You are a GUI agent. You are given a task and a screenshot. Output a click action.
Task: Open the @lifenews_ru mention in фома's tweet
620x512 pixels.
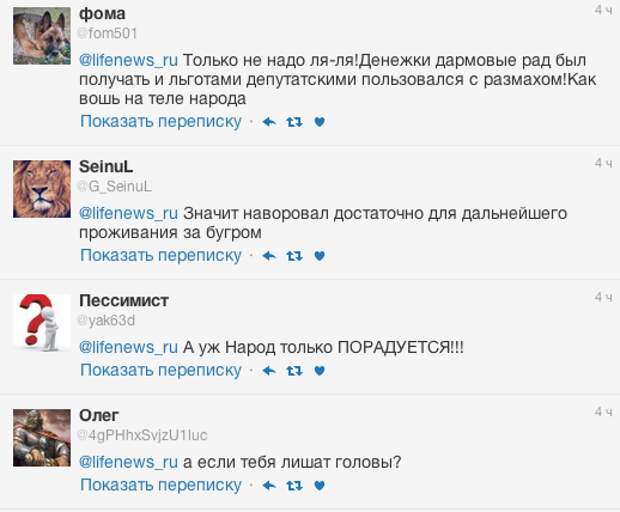[128, 59]
